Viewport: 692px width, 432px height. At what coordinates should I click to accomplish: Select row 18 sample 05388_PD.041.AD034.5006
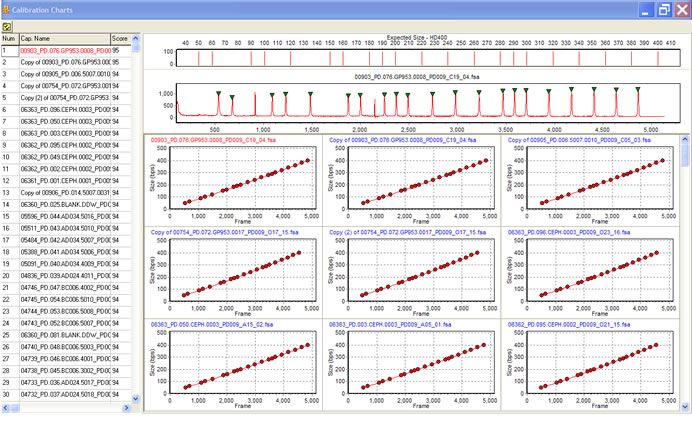(x=66, y=252)
